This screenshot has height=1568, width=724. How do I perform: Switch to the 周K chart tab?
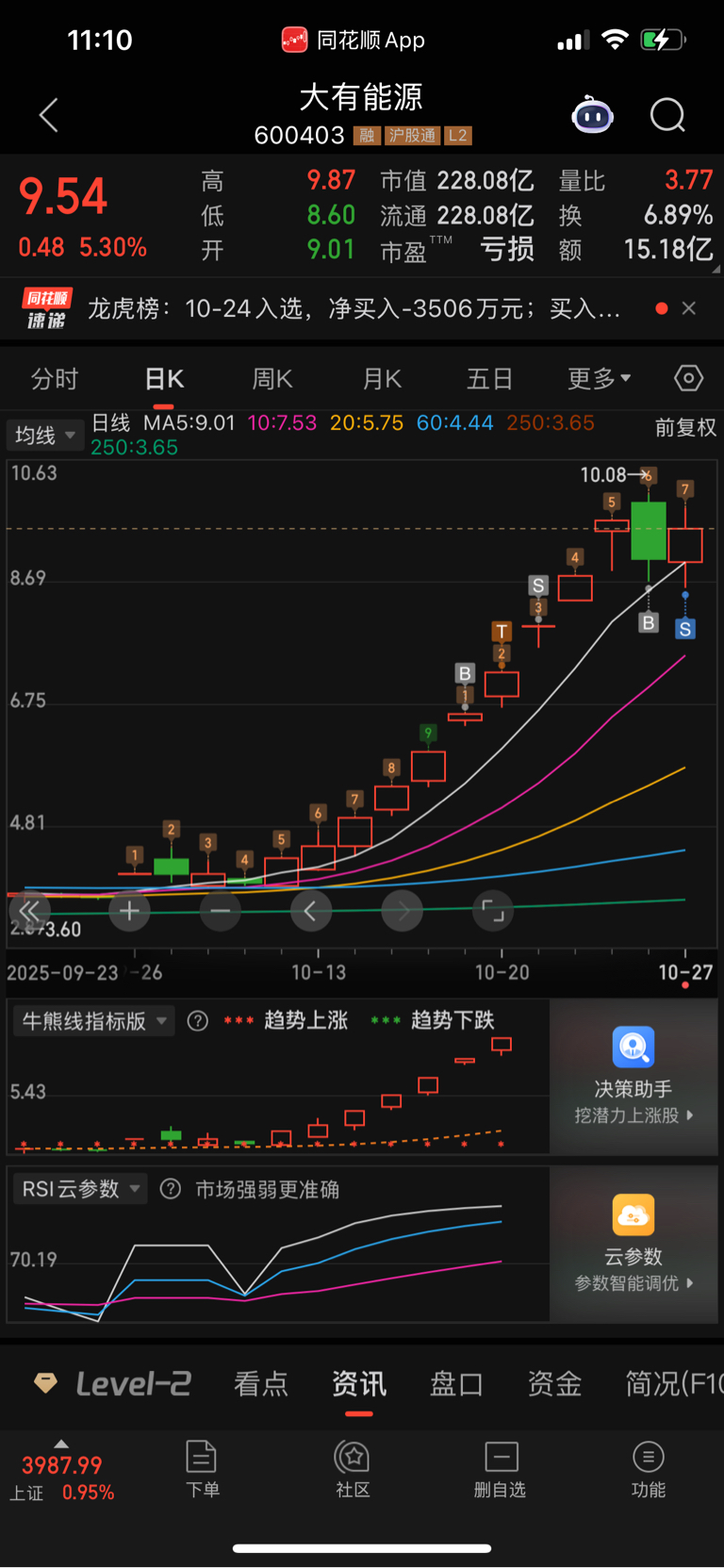pyautogui.click(x=272, y=379)
